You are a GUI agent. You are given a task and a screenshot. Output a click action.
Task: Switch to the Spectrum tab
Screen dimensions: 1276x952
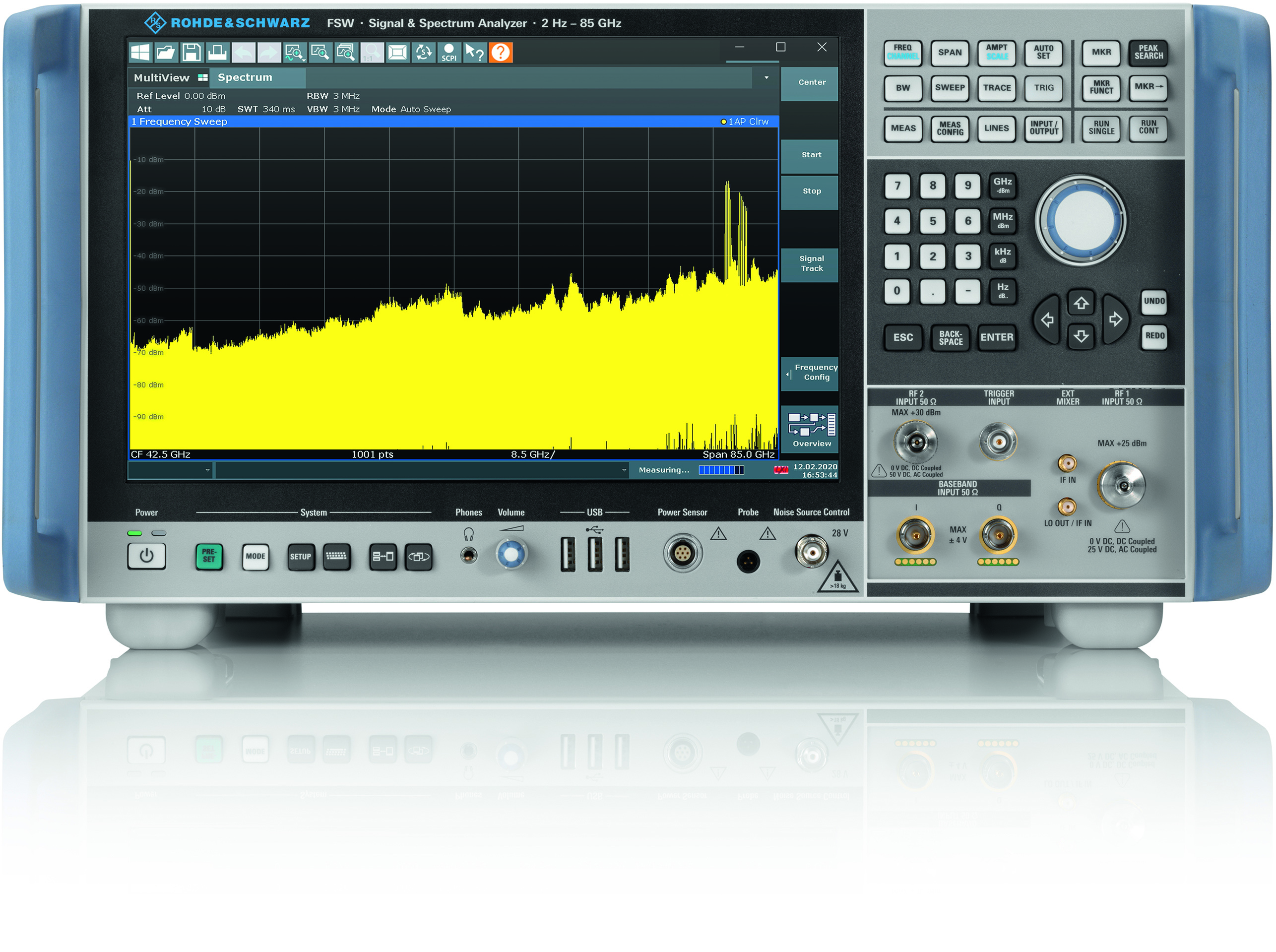(x=245, y=78)
